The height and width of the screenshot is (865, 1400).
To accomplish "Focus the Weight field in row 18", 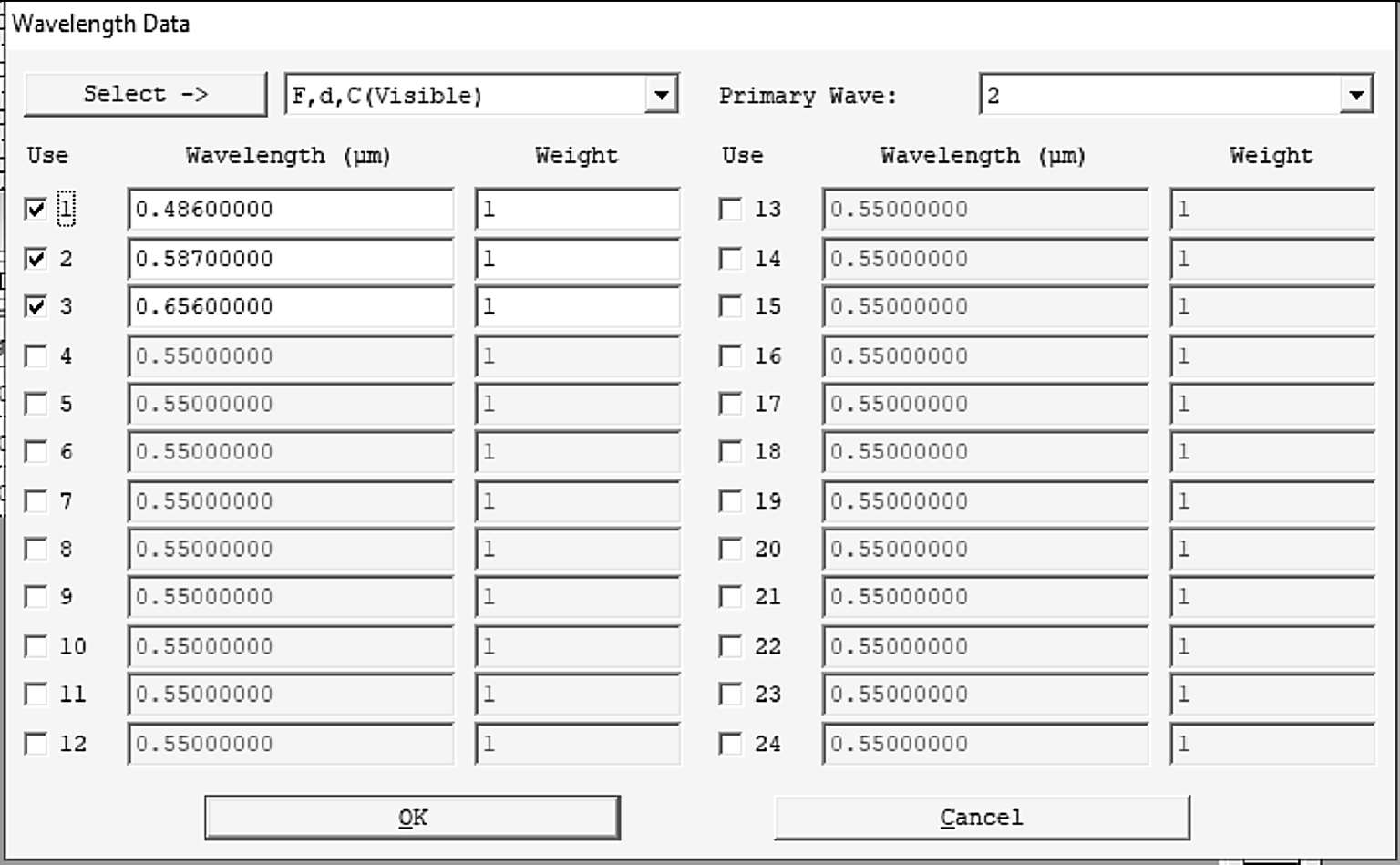I will point(1272,452).
